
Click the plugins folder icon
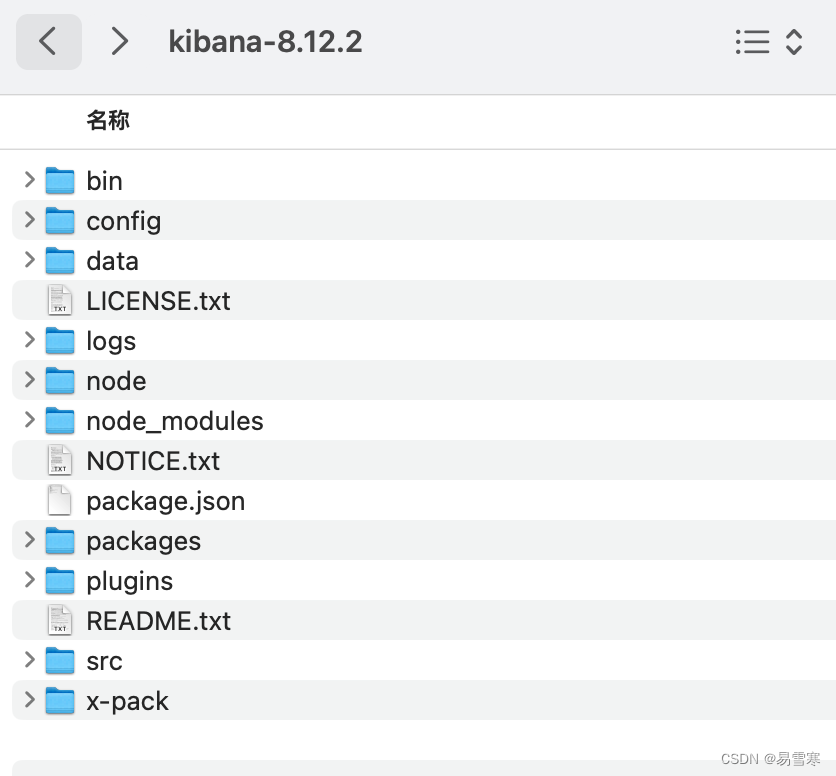coord(60,580)
